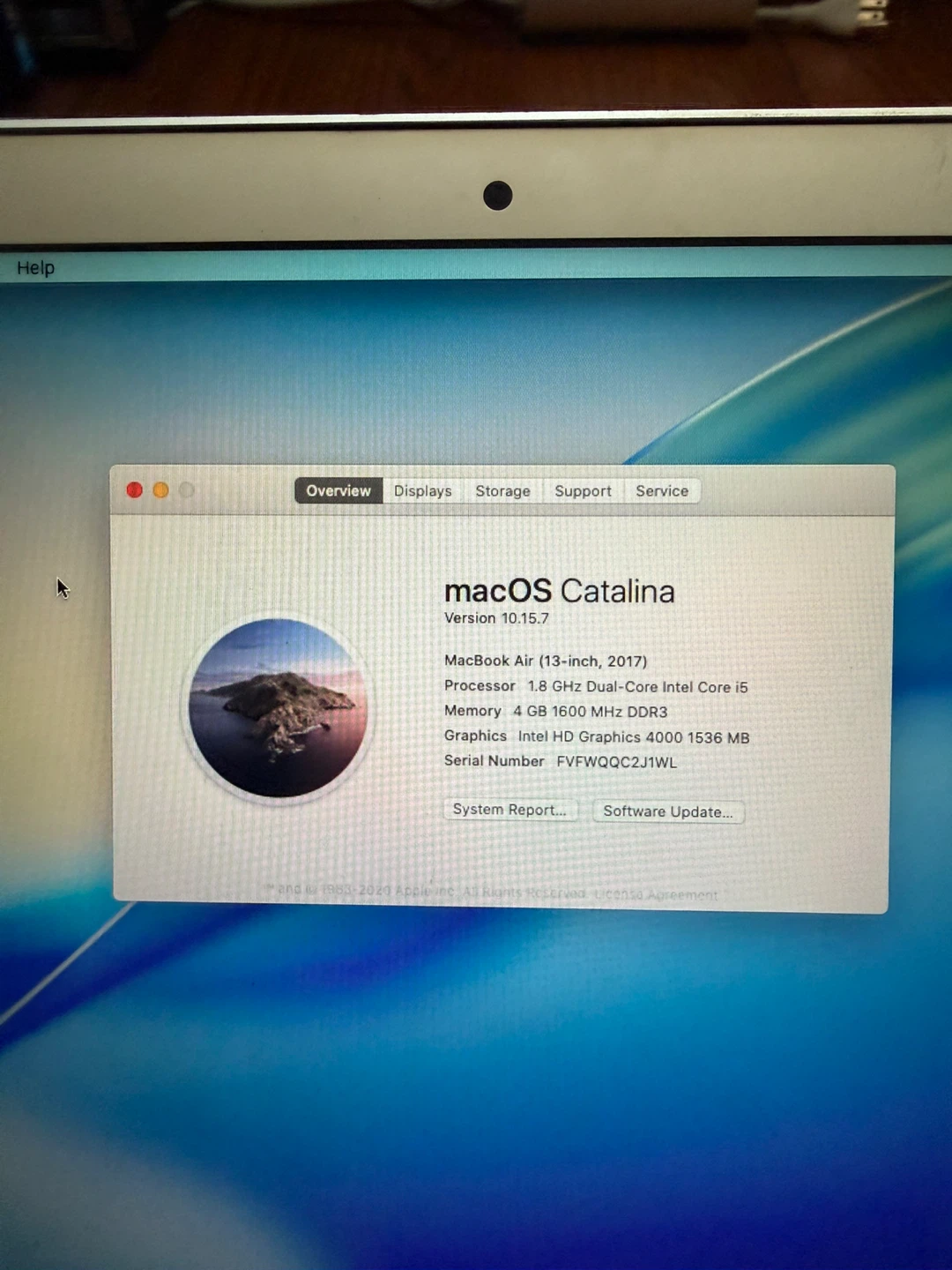This screenshot has height=1270, width=952.
Task: Click the serial number FVFWQQC2J1WL
Action: pyautogui.click(x=617, y=762)
